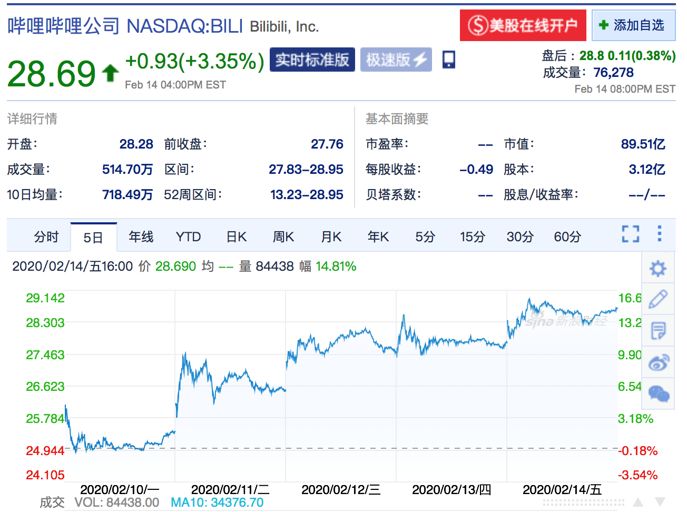Select the 分时 chart tab
This screenshot has width=687, height=512.
tap(46, 237)
